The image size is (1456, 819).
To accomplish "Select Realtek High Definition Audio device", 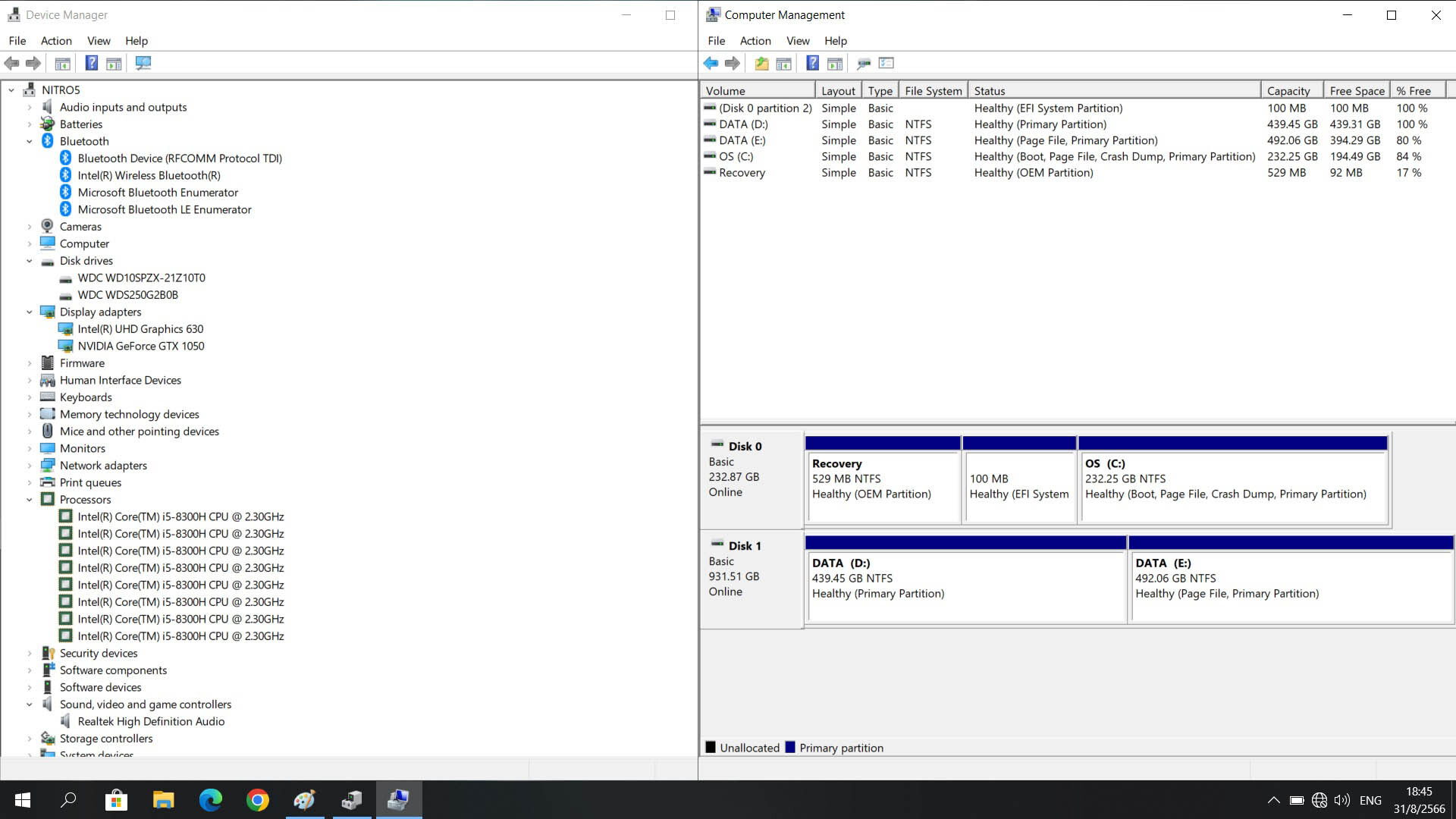I will [x=151, y=721].
